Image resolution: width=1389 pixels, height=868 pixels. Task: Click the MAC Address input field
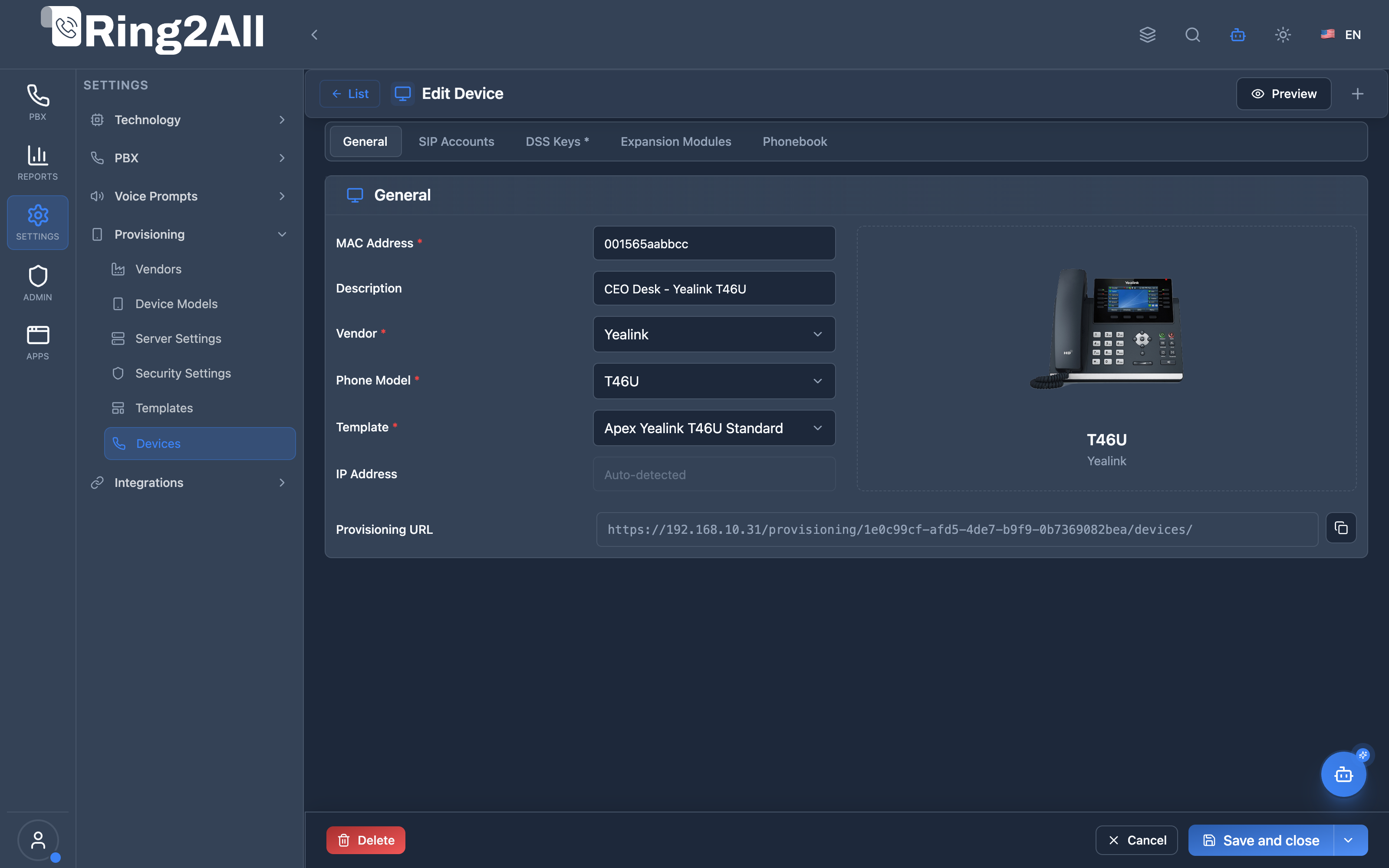(x=714, y=243)
